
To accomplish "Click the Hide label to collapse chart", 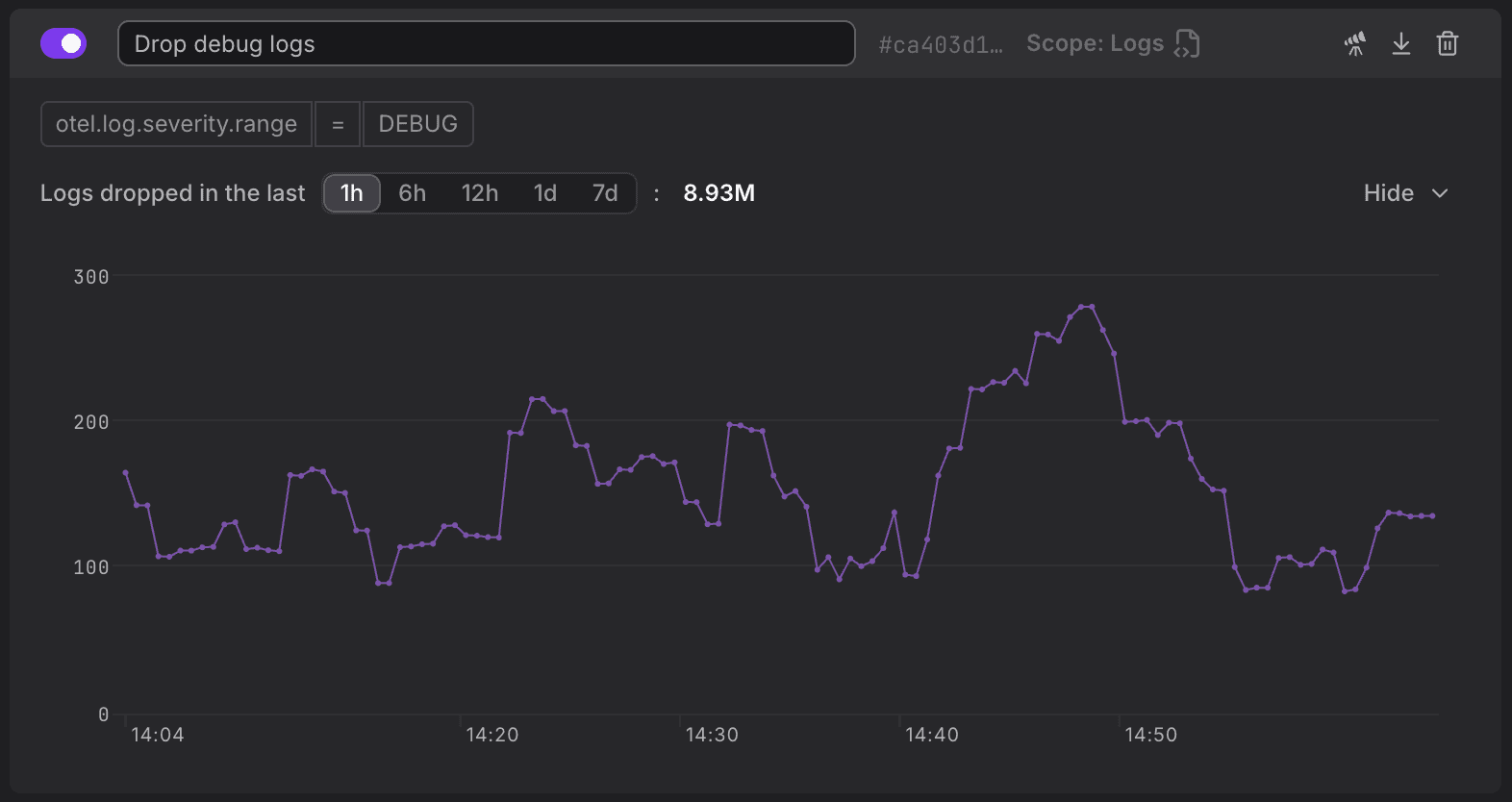I will tap(1389, 193).
